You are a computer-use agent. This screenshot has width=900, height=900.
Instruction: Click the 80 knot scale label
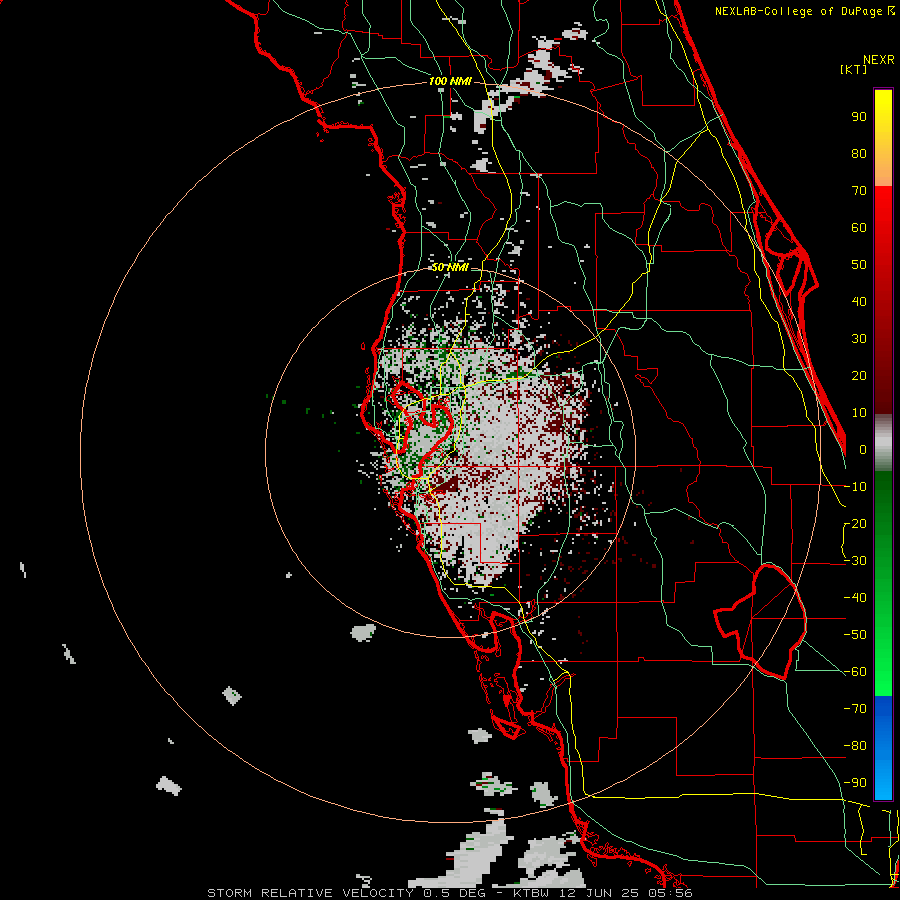click(859, 153)
